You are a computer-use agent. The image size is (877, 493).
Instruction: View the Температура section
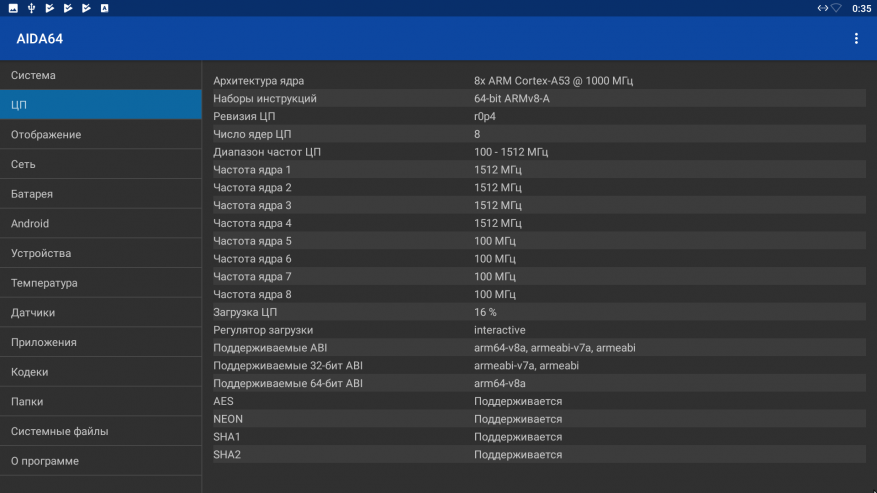(100, 283)
